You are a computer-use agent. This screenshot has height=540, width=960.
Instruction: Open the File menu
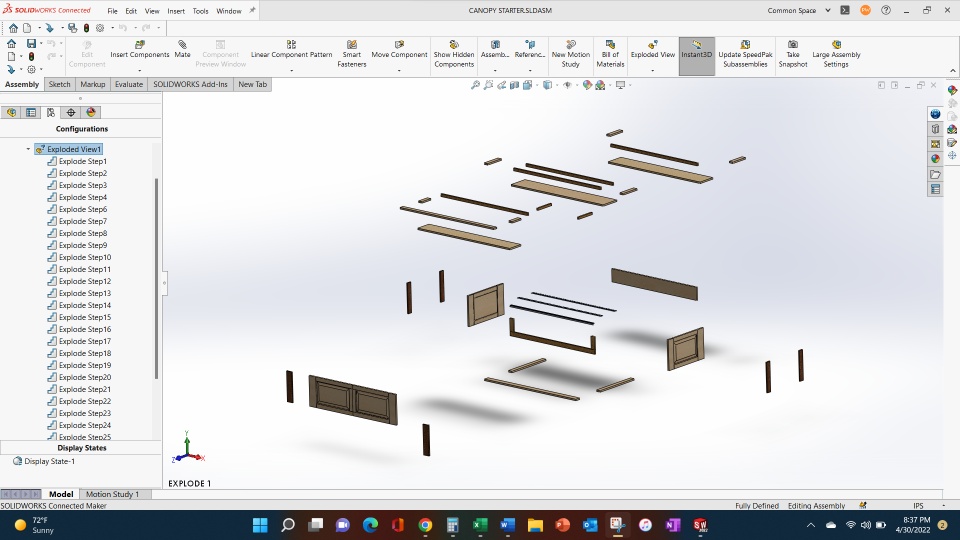click(x=113, y=11)
